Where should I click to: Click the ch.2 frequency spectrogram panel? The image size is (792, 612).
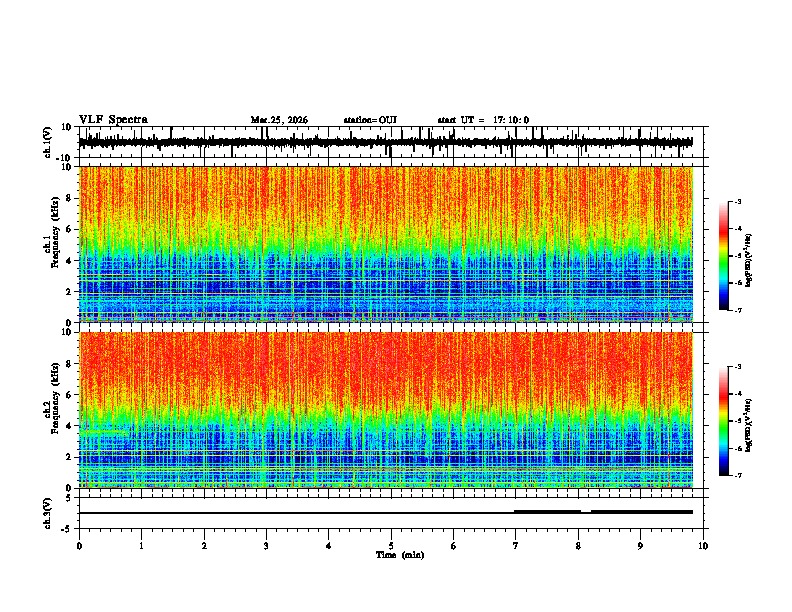[385, 410]
